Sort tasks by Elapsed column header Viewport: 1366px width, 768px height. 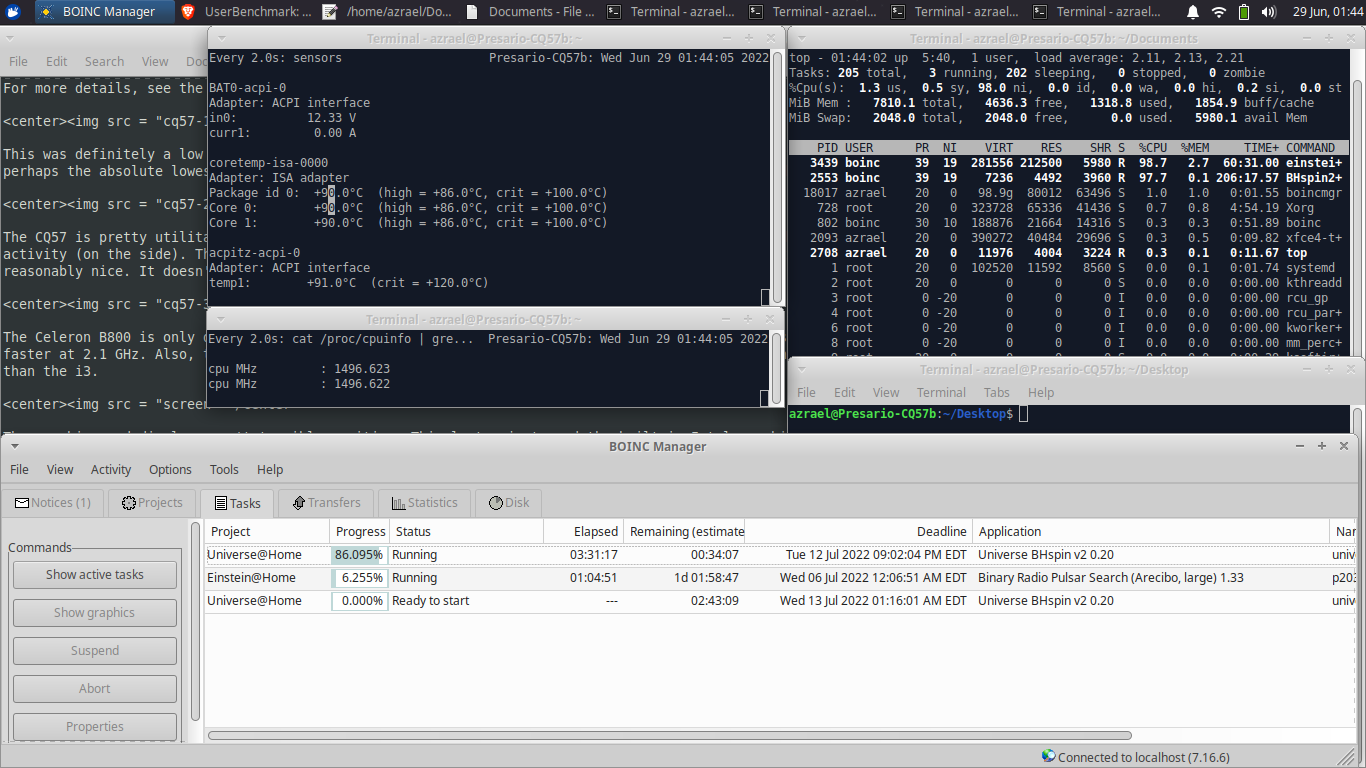pyautogui.click(x=583, y=531)
